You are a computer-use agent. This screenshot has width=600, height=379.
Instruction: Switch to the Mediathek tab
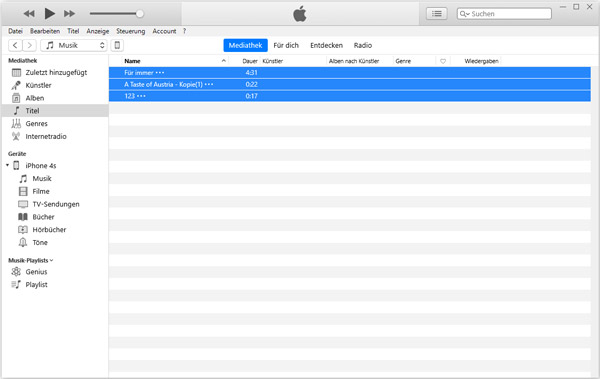coord(245,45)
